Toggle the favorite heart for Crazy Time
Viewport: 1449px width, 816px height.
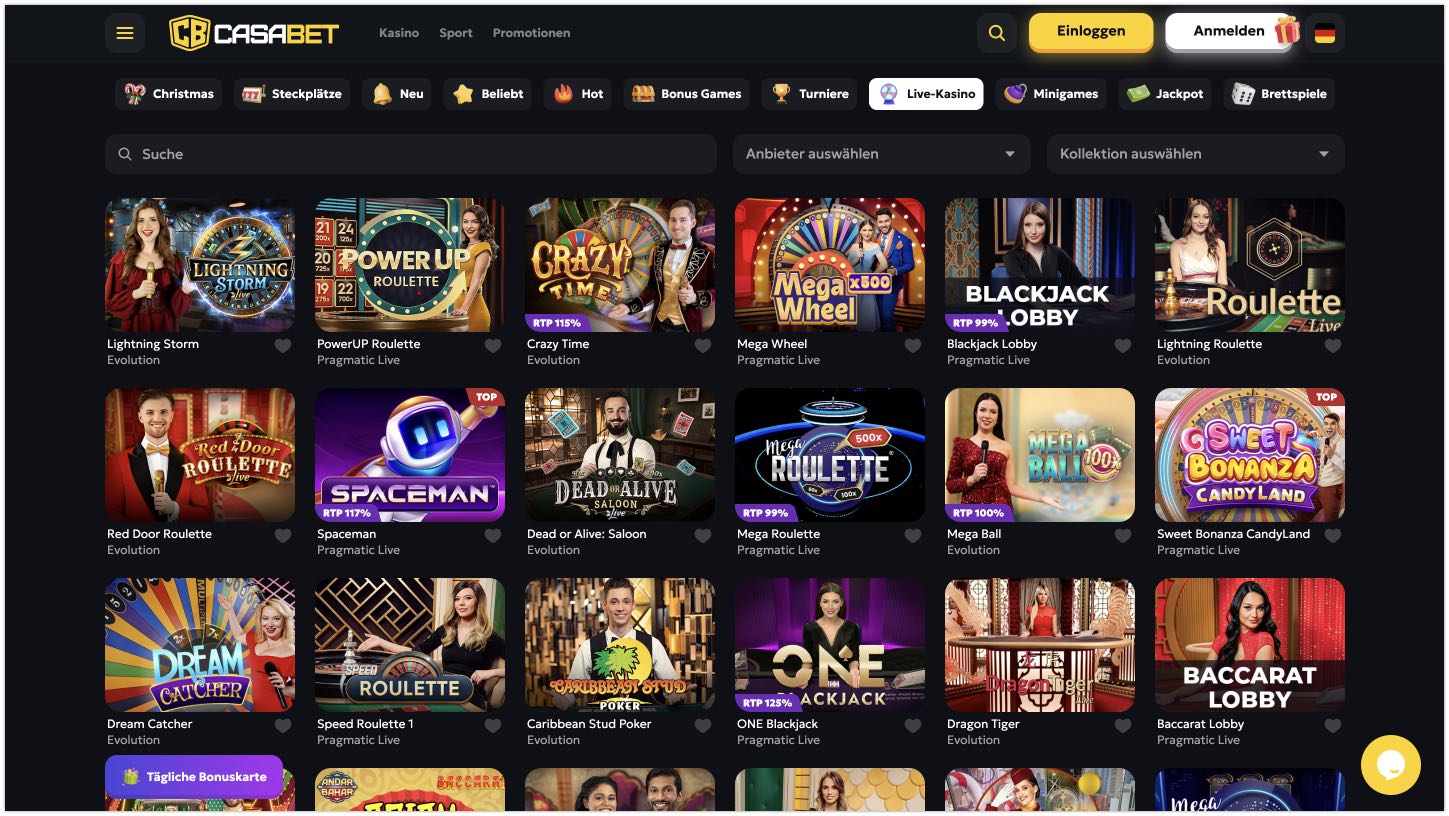point(703,345)
